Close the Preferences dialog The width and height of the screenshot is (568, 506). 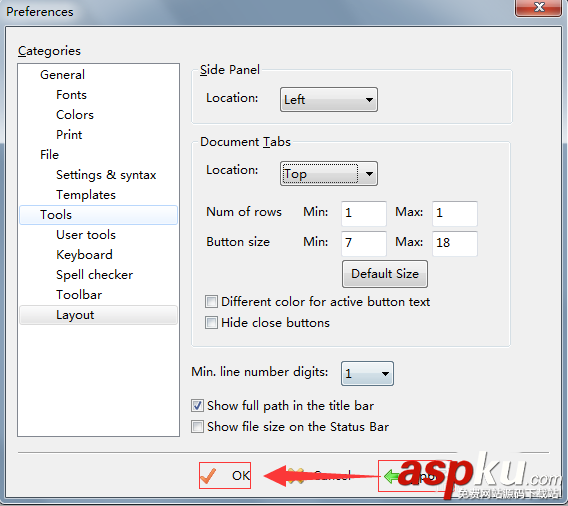pos(539,7)
